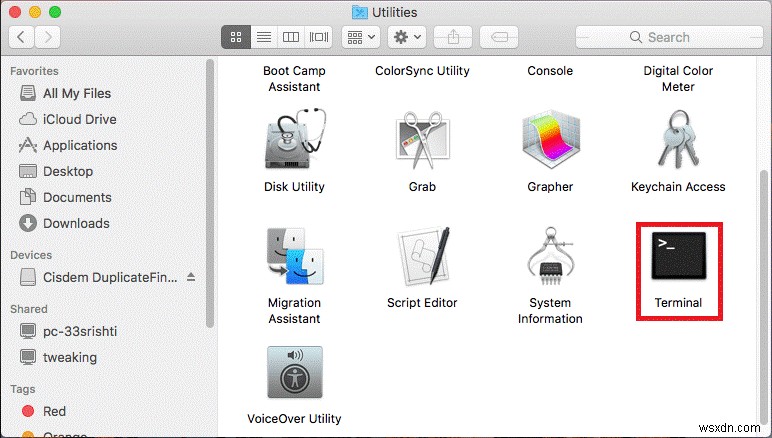Switch to list view
The width and height of the screenshot is (772, 438).
[x=264, y=37]
